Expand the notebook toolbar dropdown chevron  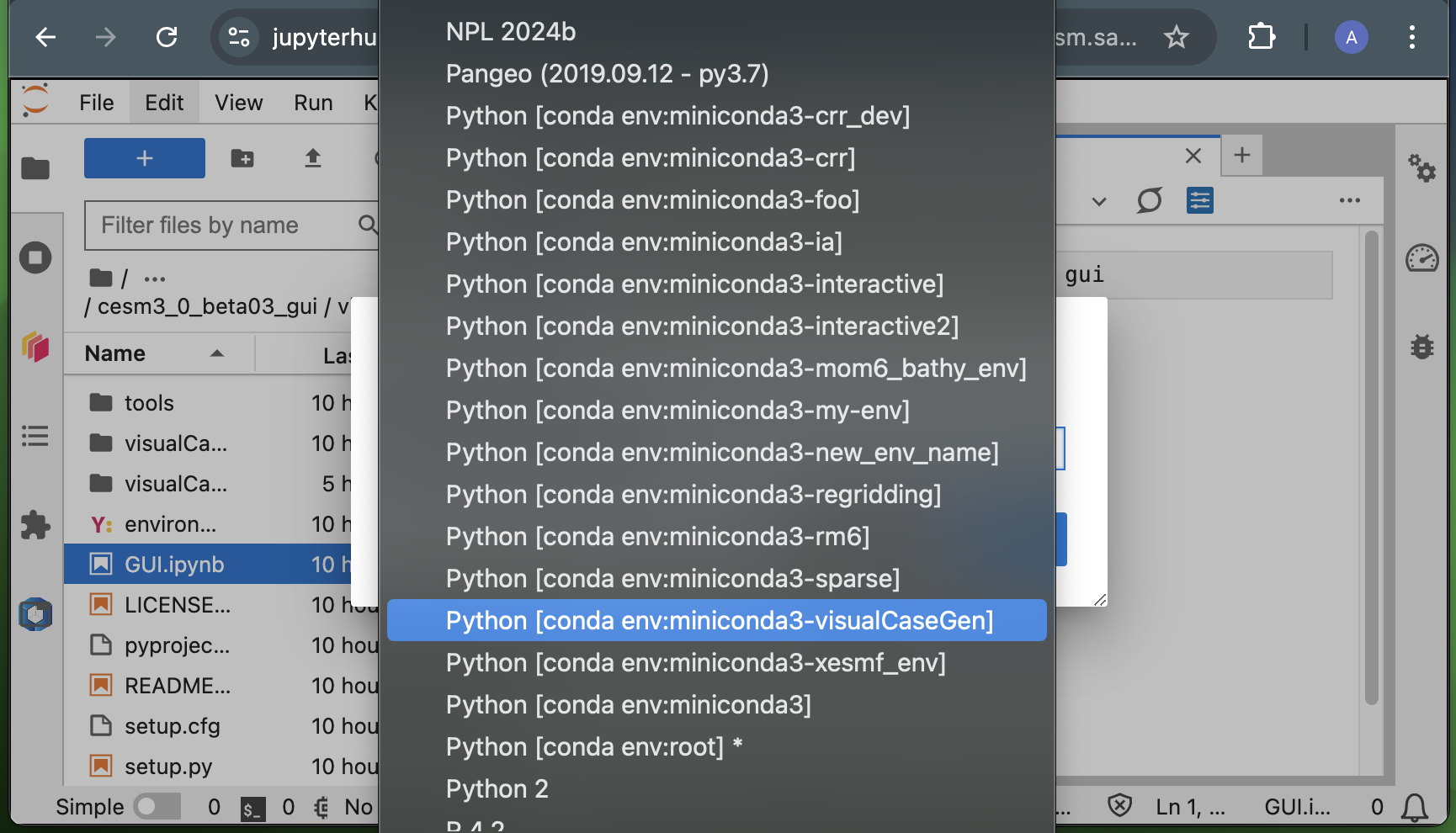(x=1099, y=201)
